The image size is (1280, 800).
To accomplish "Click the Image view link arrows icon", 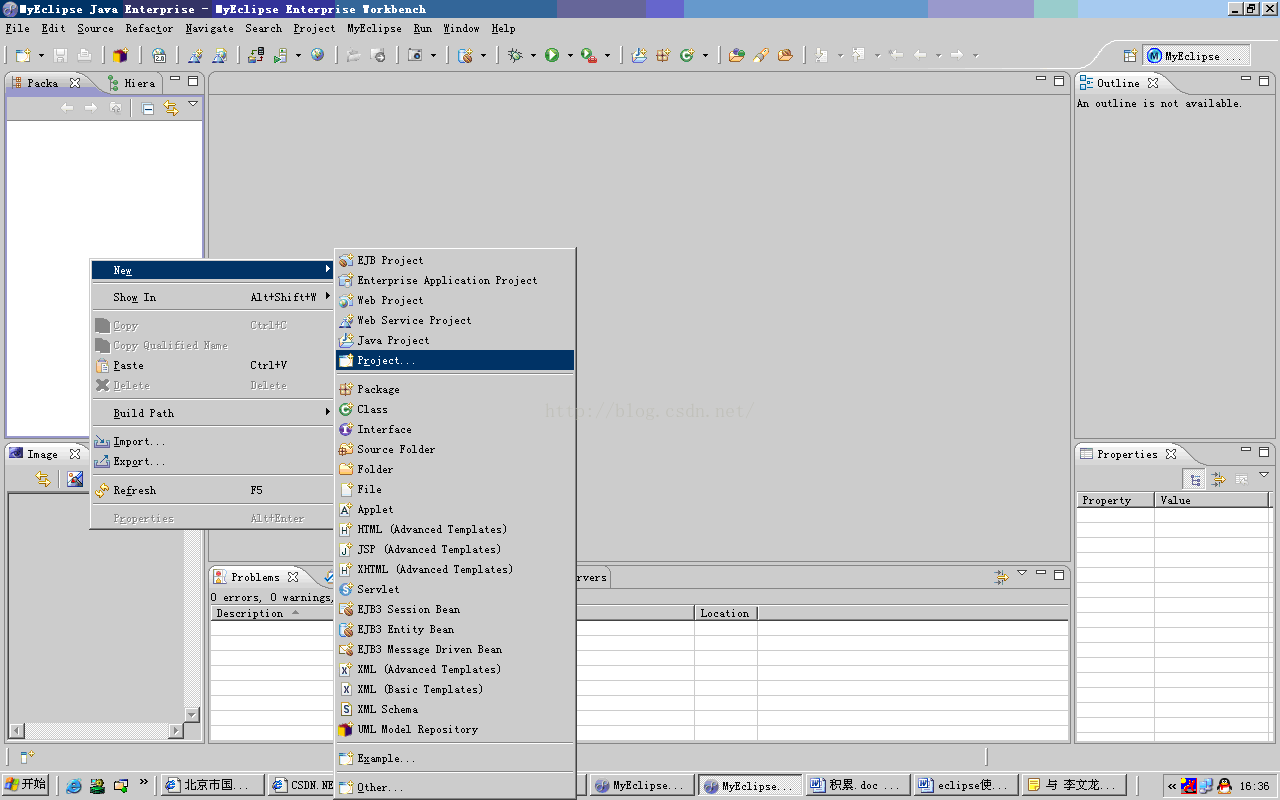I will (x=42, y=480).
